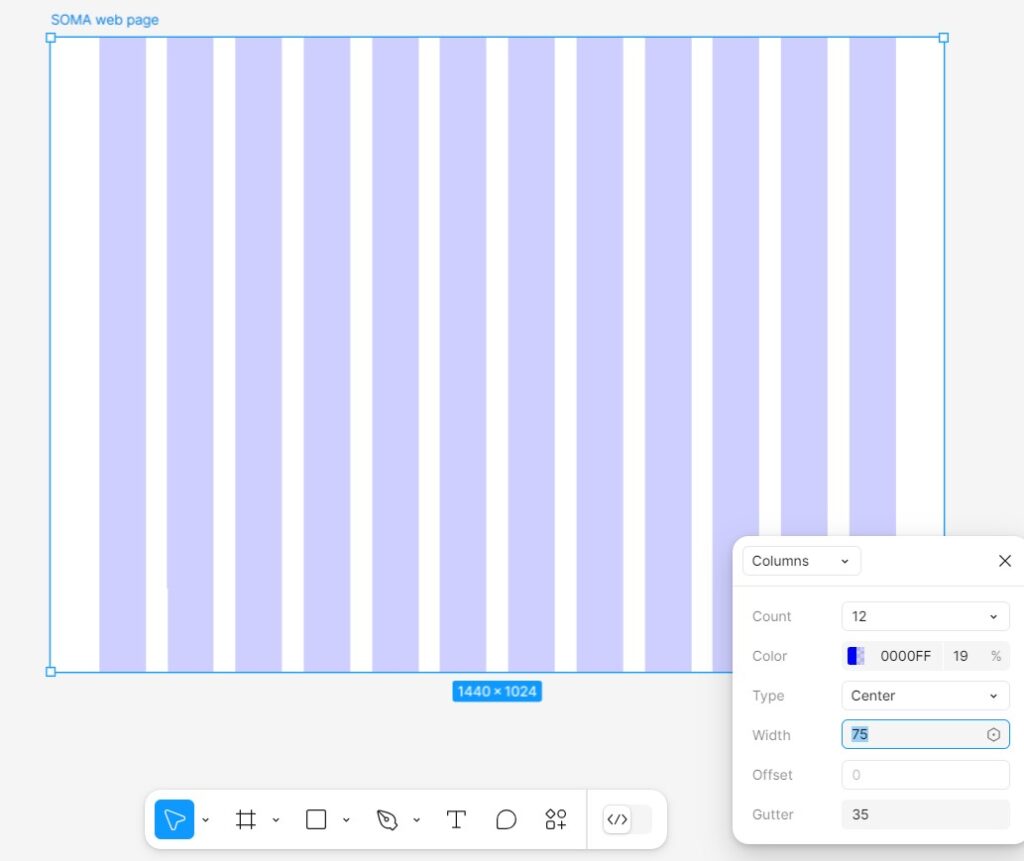The width and height of the screenshot is (1024, 861).
Task: Open Move tool options chevron
Action: pyautogui.click(x=206, y=820)
